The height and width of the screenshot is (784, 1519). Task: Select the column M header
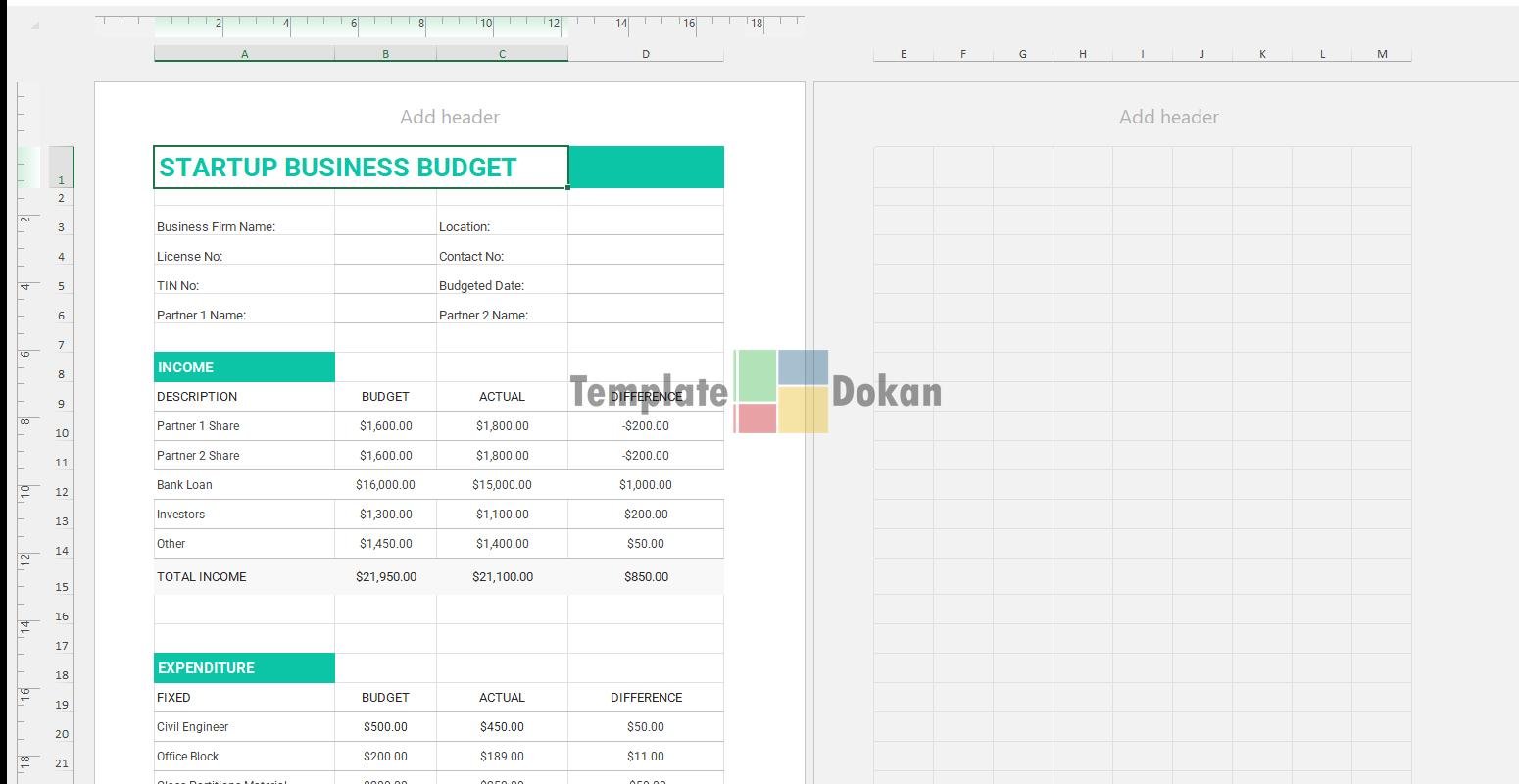1382,54
